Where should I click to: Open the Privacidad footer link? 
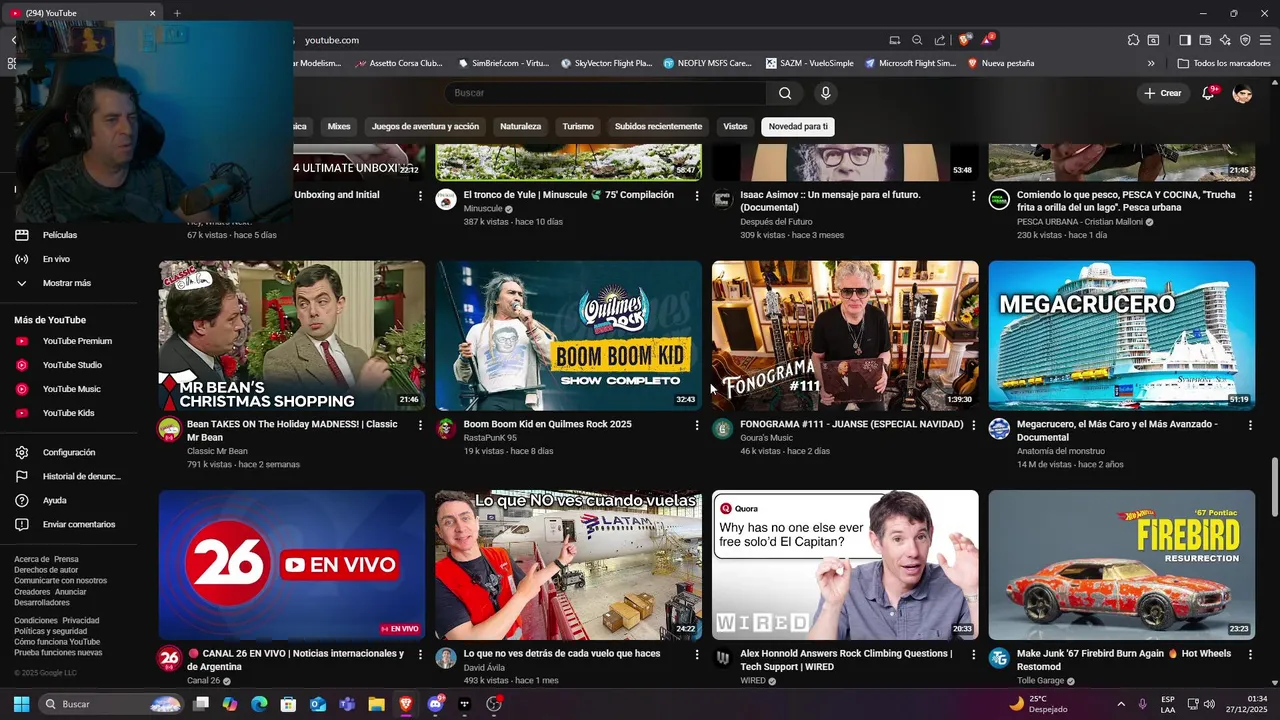click(81, 621)
